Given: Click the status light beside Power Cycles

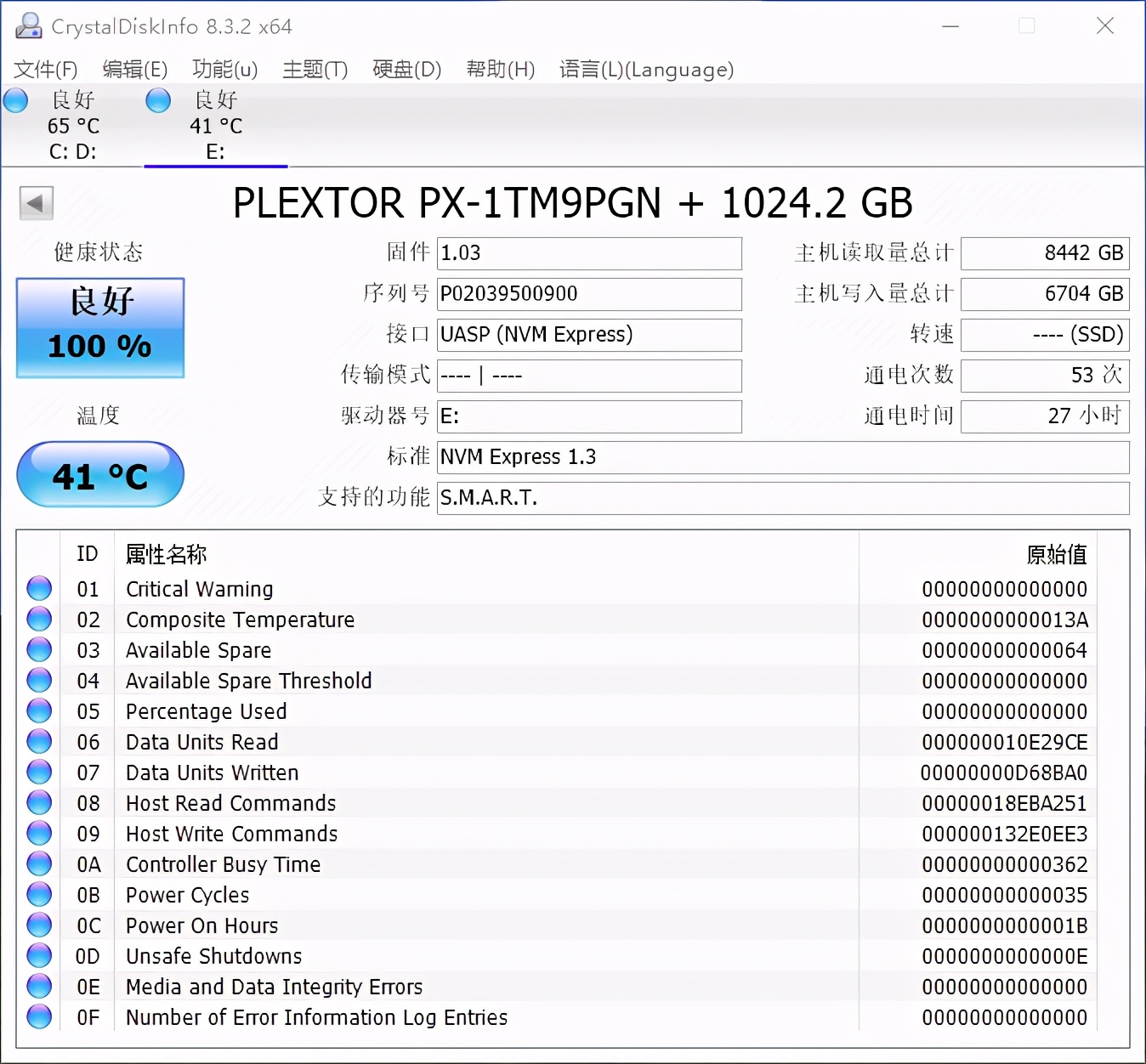Looking at the screenshot, I should pyautogui.click(x=38, y=894).
